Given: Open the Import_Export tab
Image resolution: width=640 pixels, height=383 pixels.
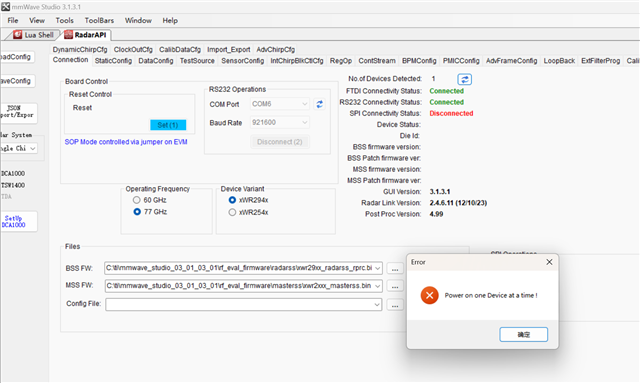Looking at the screenshot, I should click(229, 49).
